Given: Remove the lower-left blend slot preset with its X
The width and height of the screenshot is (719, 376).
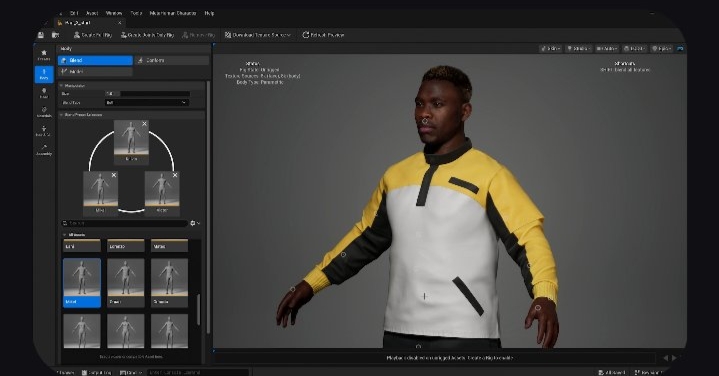Looking at the screenshot, I should [114, 175].
